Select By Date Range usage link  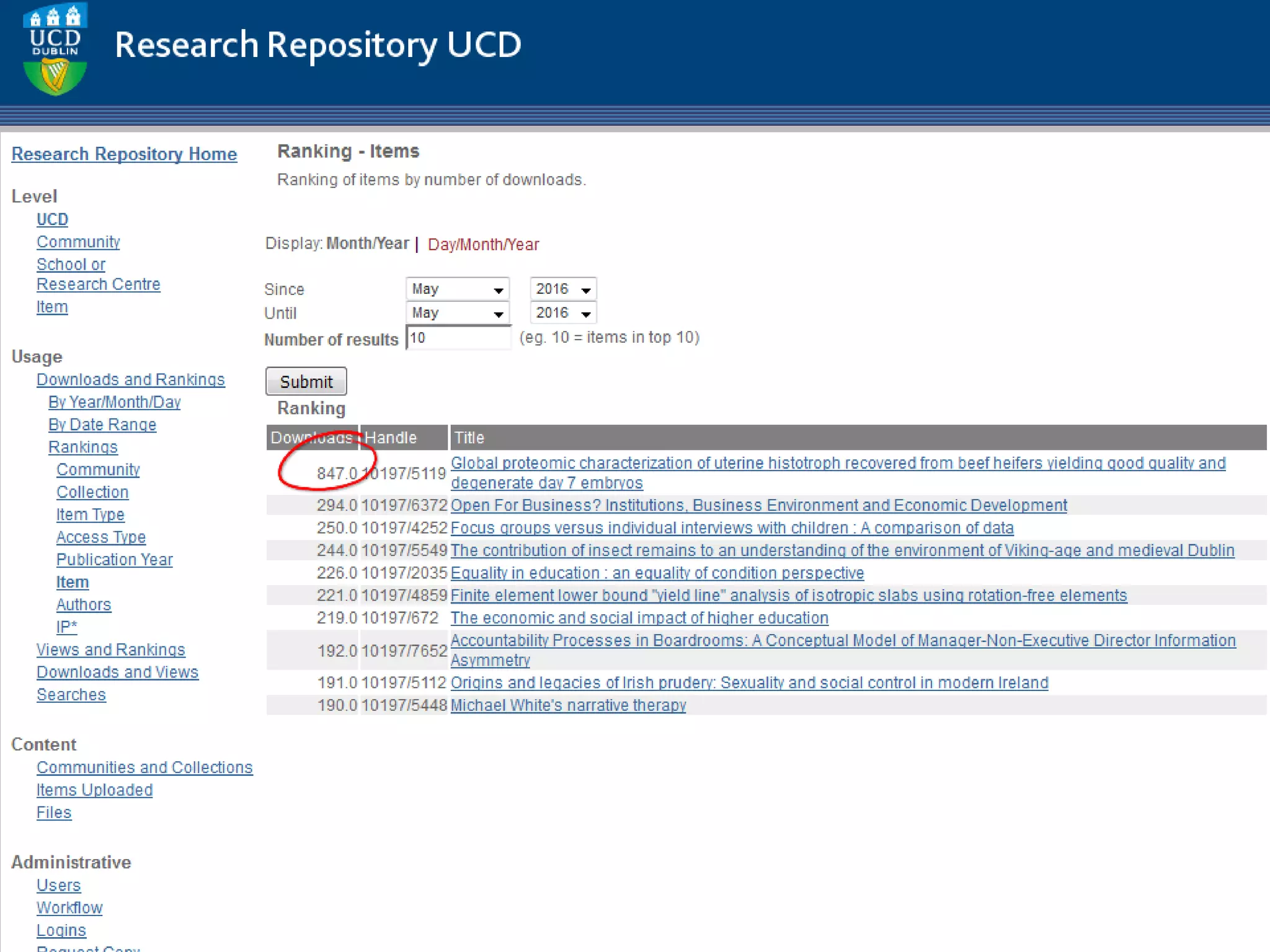pyautogui.click(x=102, y=425)
